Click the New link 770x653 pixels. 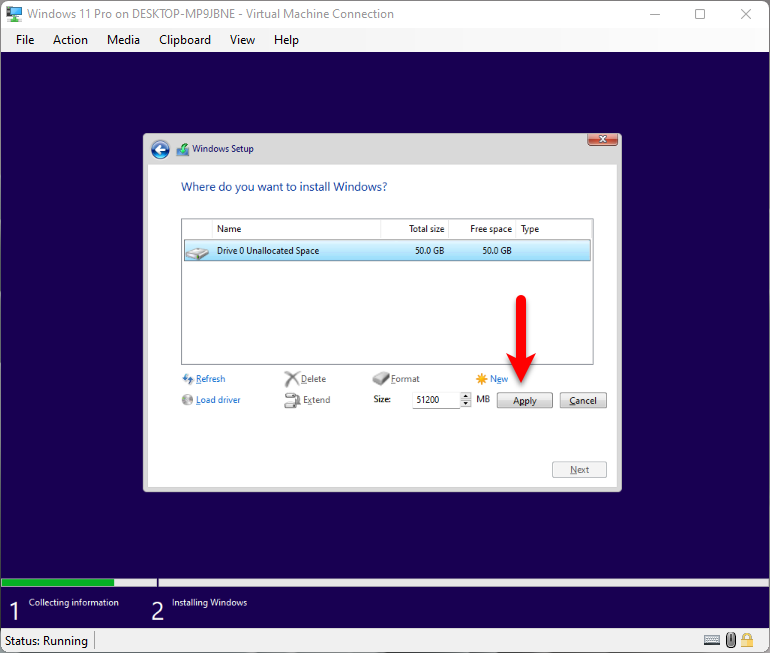tap(499, 379)
